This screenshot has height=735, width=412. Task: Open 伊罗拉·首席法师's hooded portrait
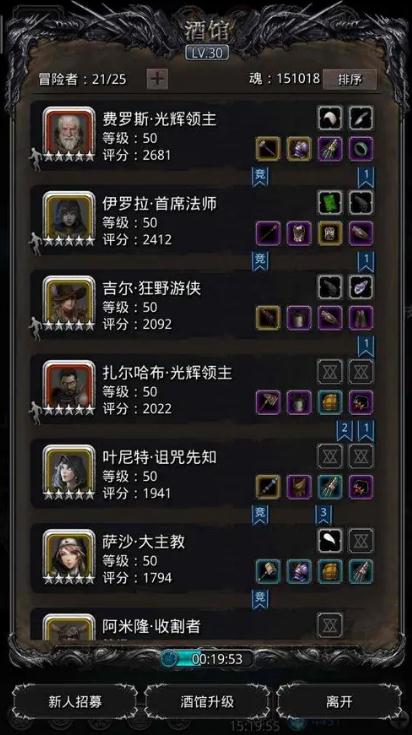pos(69,217)
